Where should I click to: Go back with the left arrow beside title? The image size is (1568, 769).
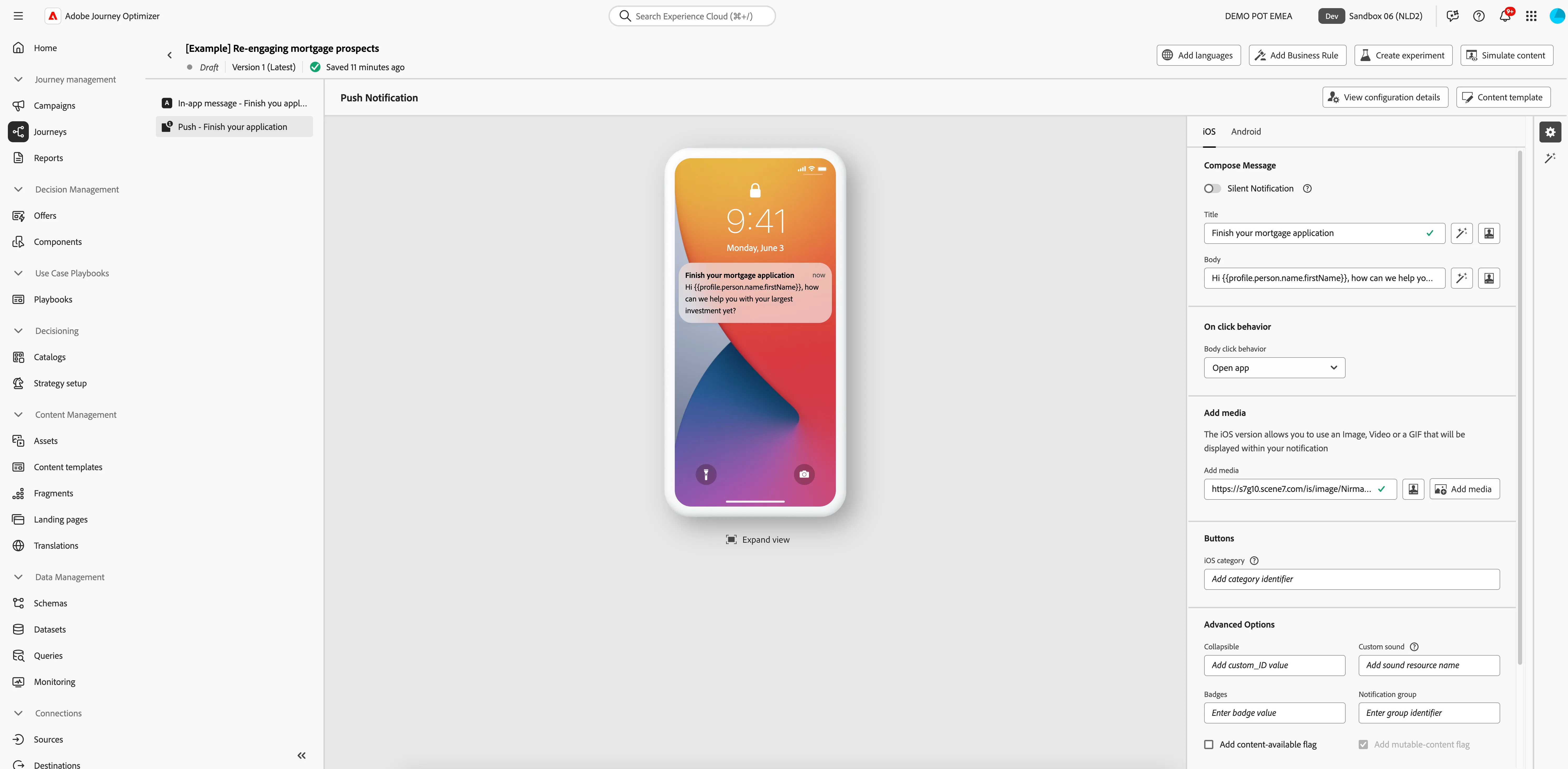coord(169,56)
